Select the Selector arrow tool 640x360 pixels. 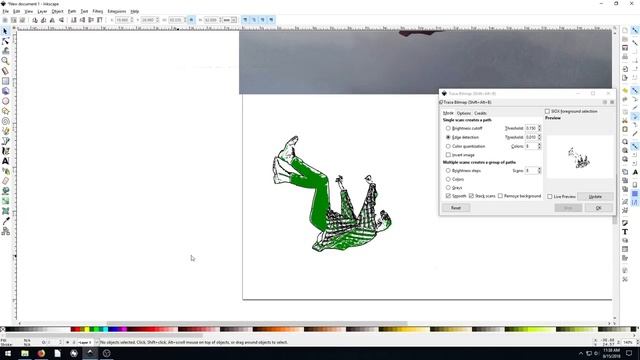pyautogui.click(x=5, y=31)
